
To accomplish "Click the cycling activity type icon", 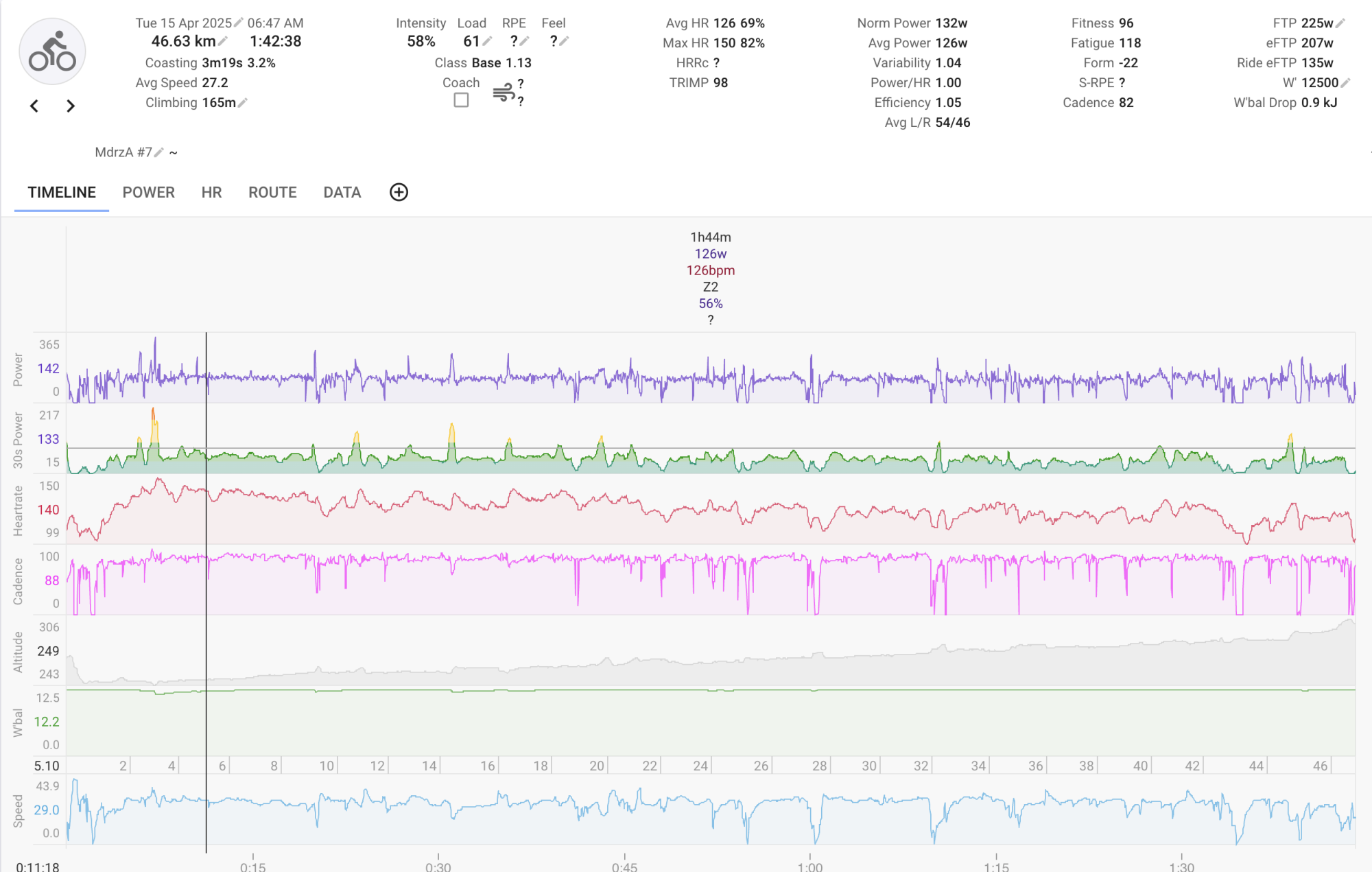I will (x=52, y=51).
